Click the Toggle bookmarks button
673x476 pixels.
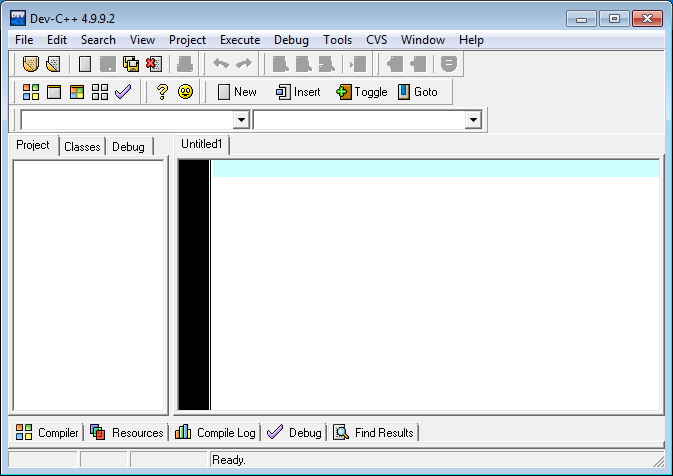362,92
